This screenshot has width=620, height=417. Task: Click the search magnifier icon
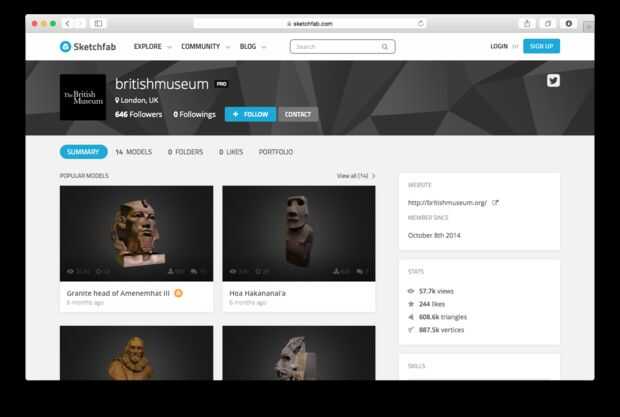[384, 47]
